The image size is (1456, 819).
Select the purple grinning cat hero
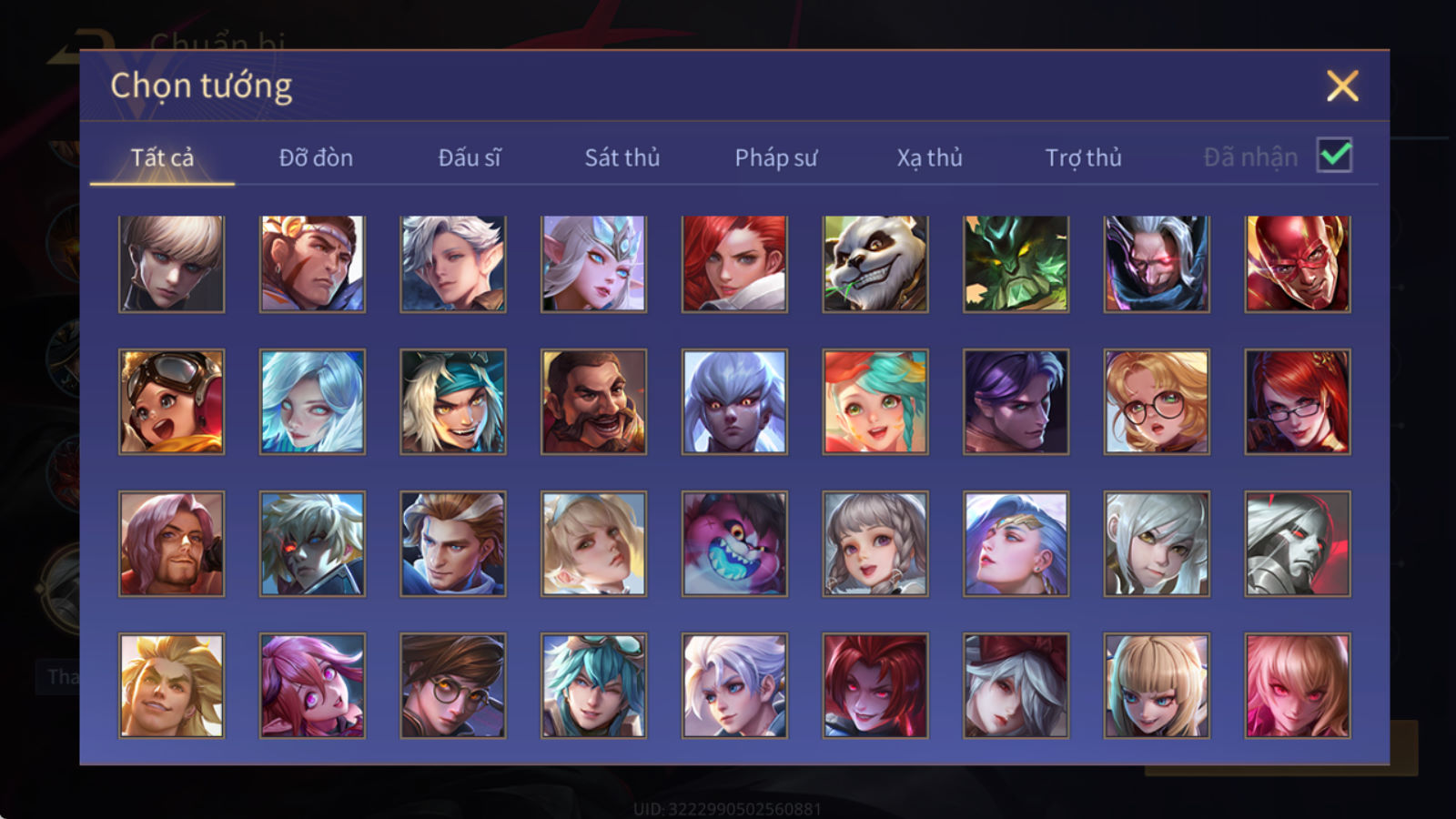(x=734, y=544)
